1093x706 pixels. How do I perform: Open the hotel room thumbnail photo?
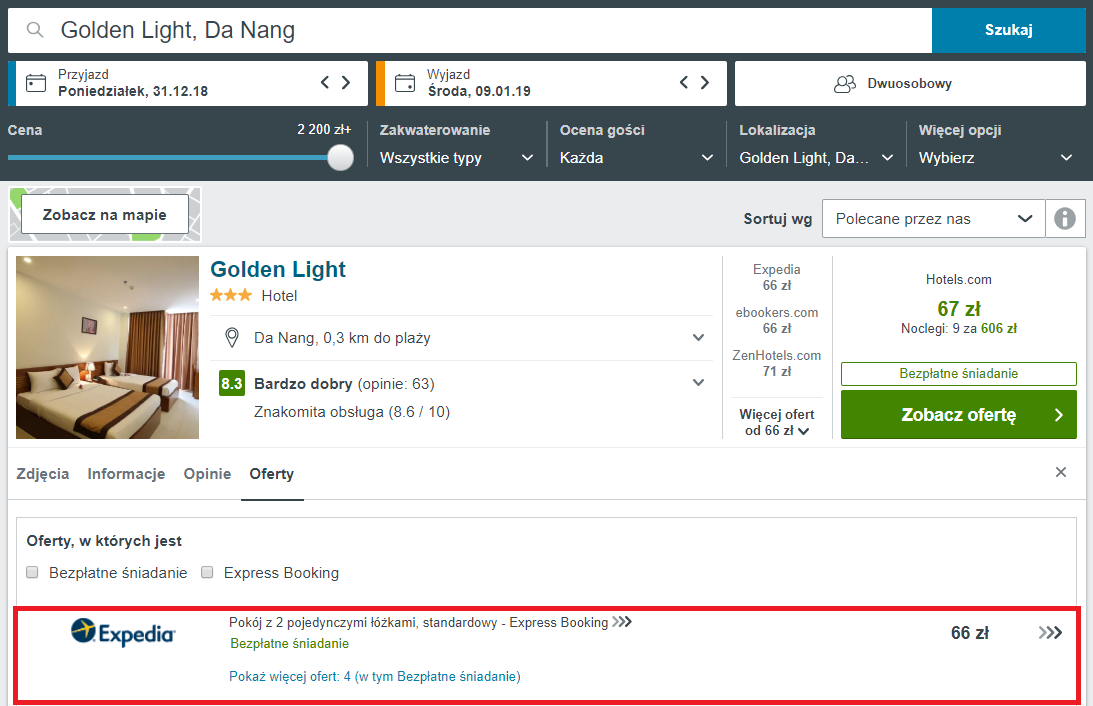coord(107,347)
